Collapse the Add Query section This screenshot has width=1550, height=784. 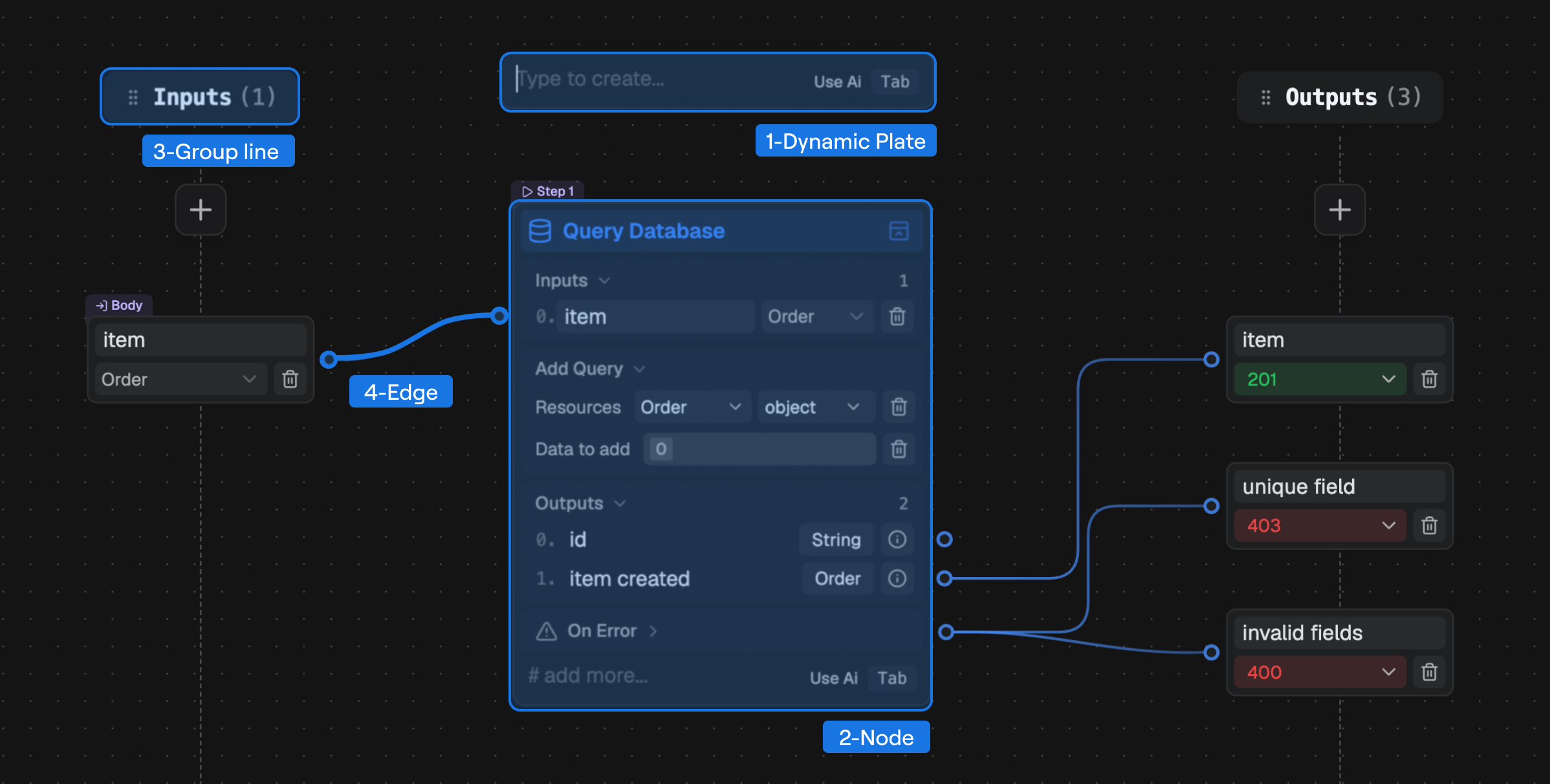tap(640, 369)
